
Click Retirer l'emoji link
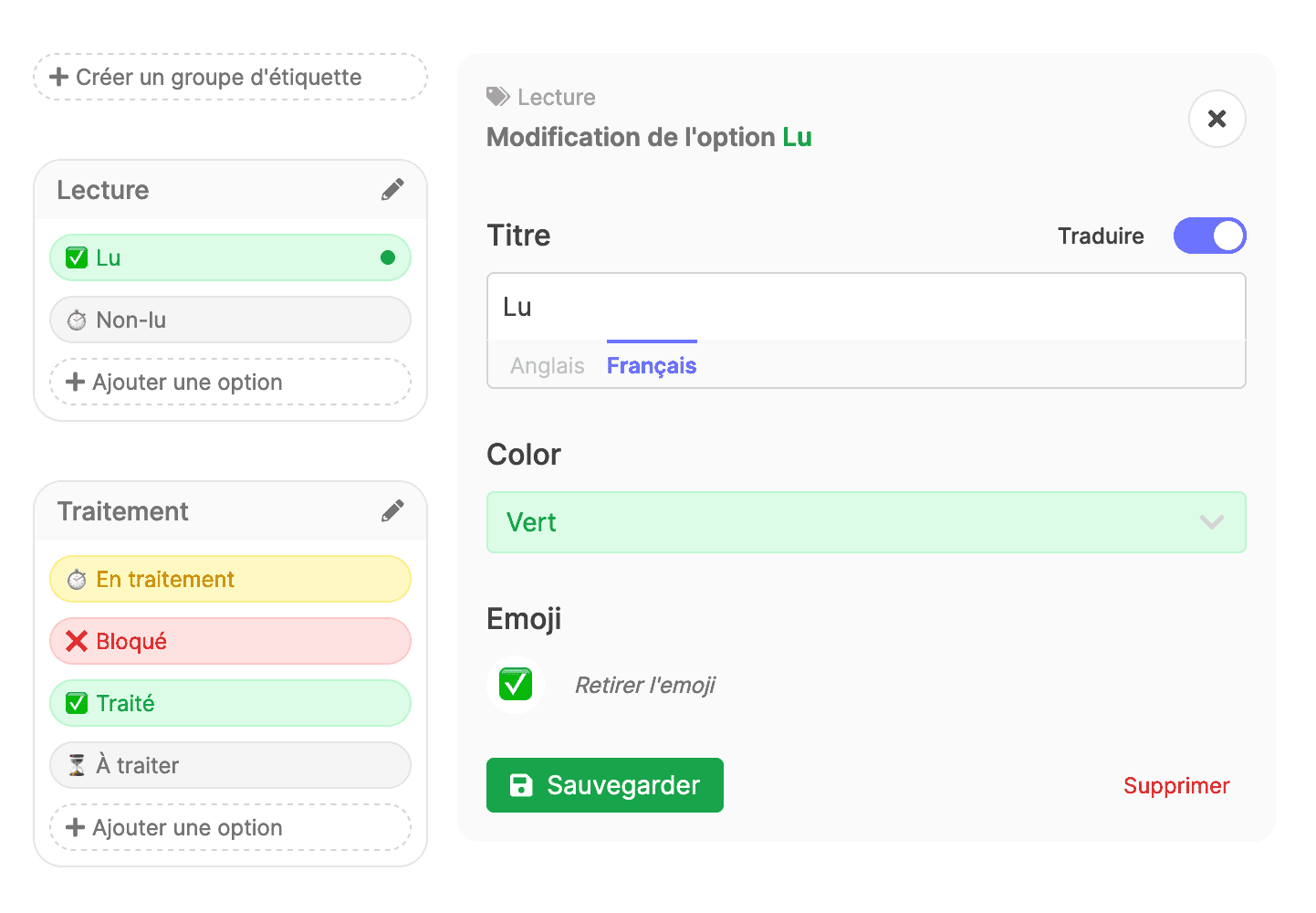645,685
